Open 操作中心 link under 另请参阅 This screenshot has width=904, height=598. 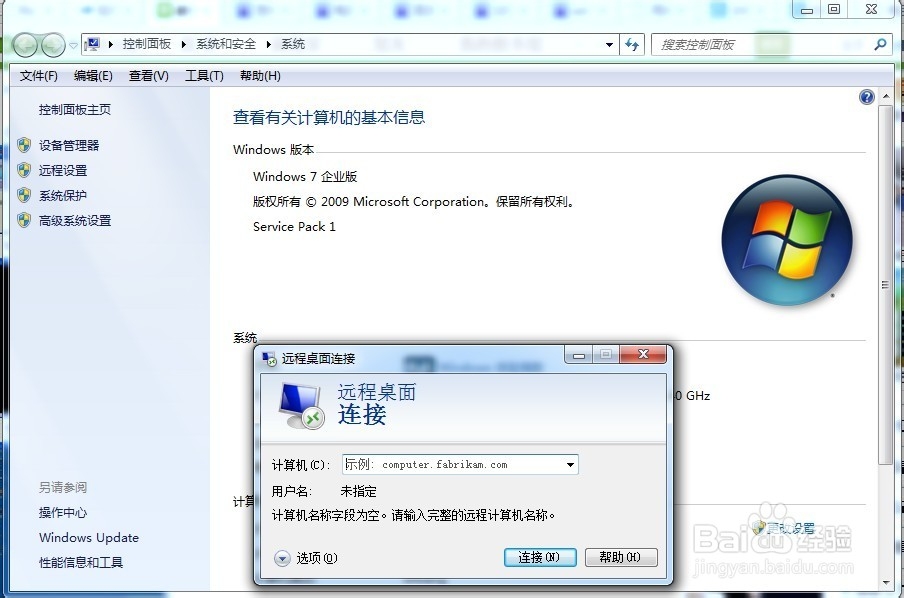63,513
